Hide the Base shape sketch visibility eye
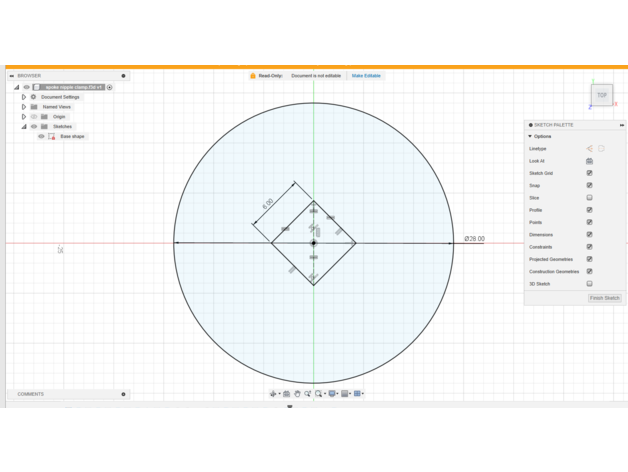The height and width of the screenshot is (472, 628). click(x=41, y=137)
